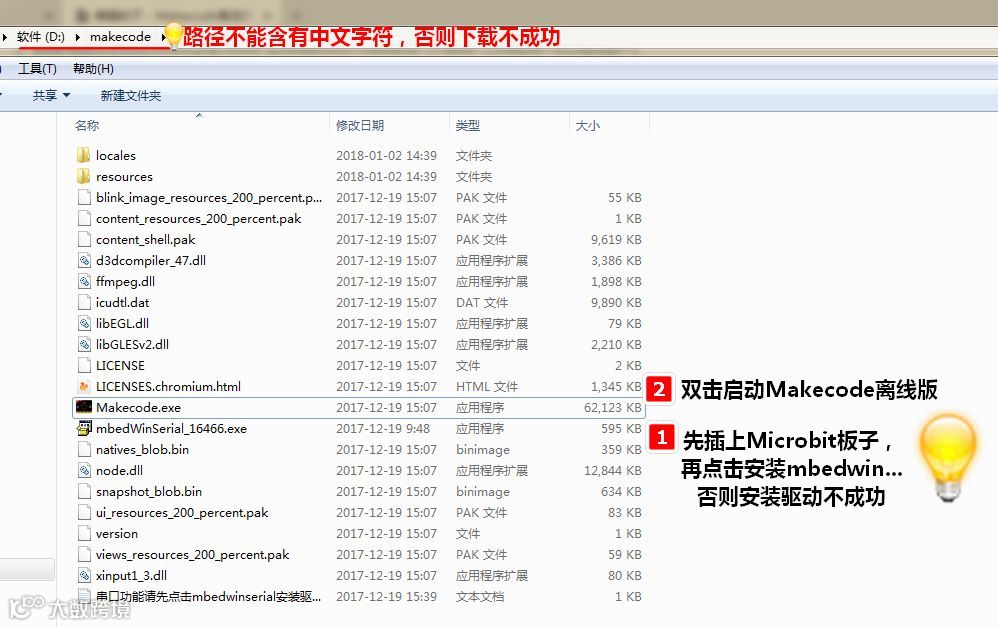Open the 共享 dropdown in toolbar
The height and width of the screenshot is (627, 998).
click(51, 95)
